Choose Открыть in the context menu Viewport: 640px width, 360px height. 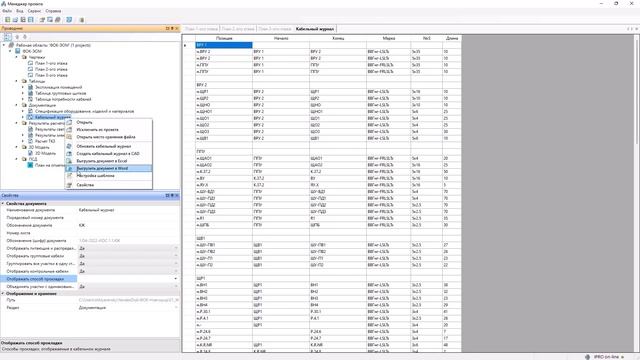click(84, 122)
